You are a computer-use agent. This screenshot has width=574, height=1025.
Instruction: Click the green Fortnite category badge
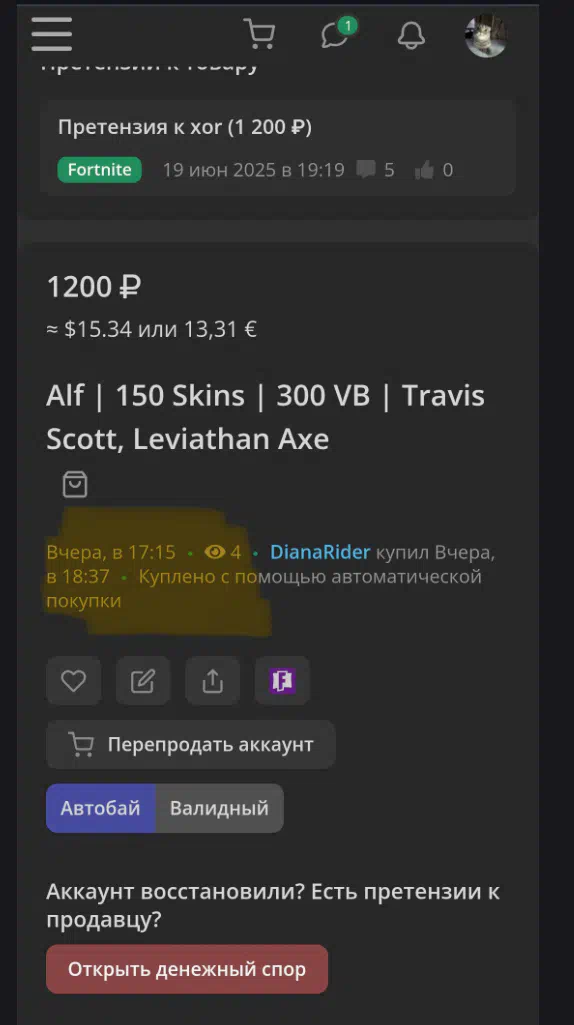(99, 170)
